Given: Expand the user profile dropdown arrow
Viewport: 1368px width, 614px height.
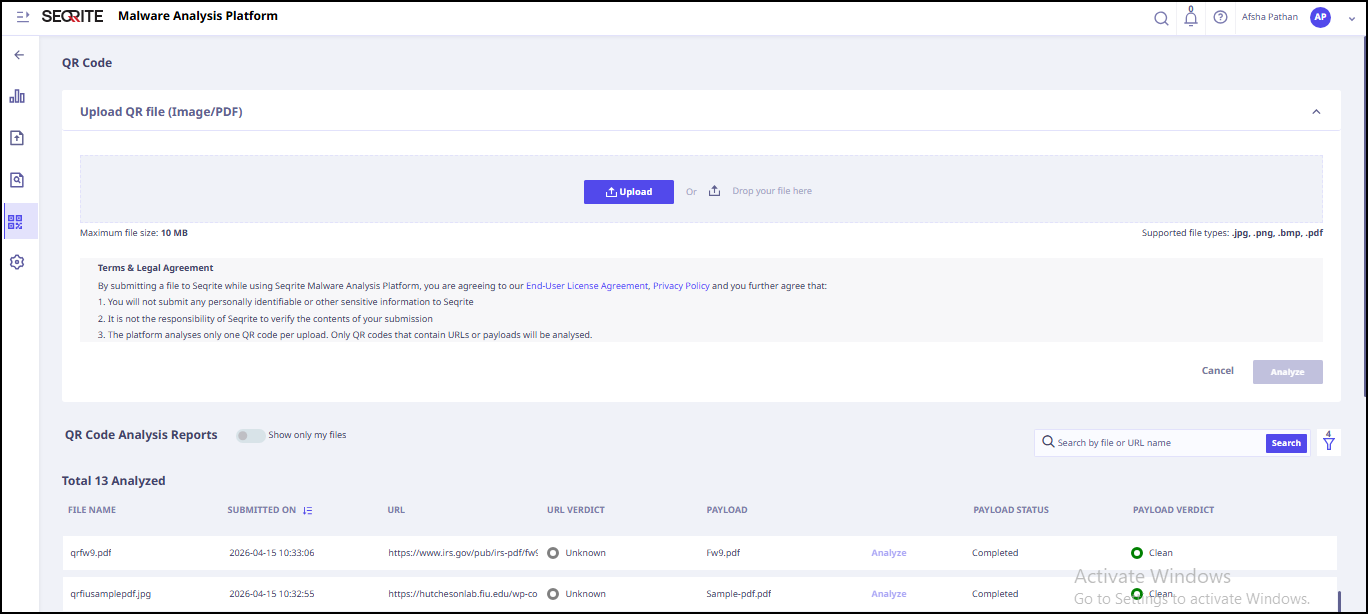Looking at the screenshot, I should pos(1352,18).
